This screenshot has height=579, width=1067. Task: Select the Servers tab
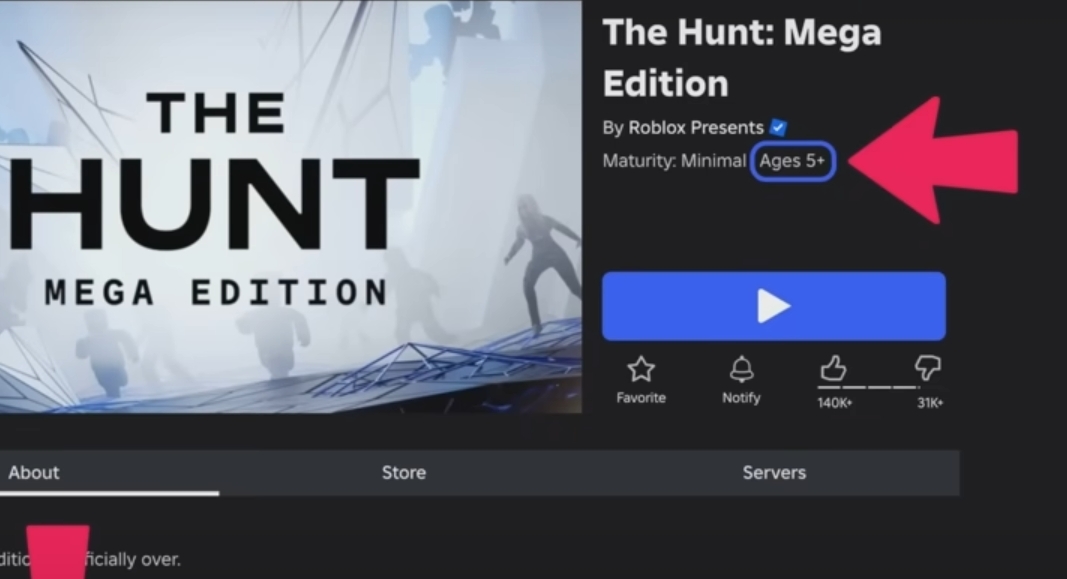(x=774, y=473)
